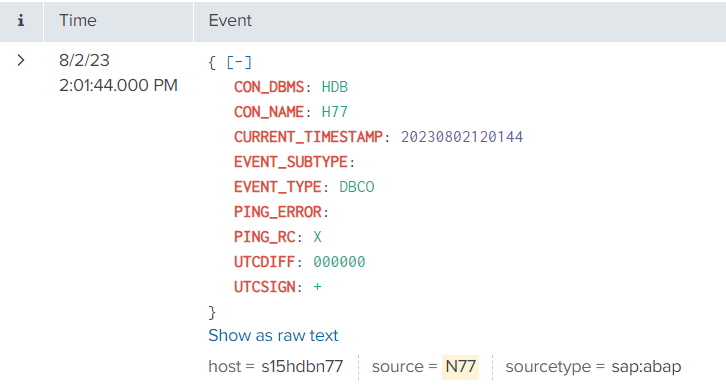This screenshot has height=385, width=726.
Task: Open sourcetype value sap:abap
Action: 646,366
